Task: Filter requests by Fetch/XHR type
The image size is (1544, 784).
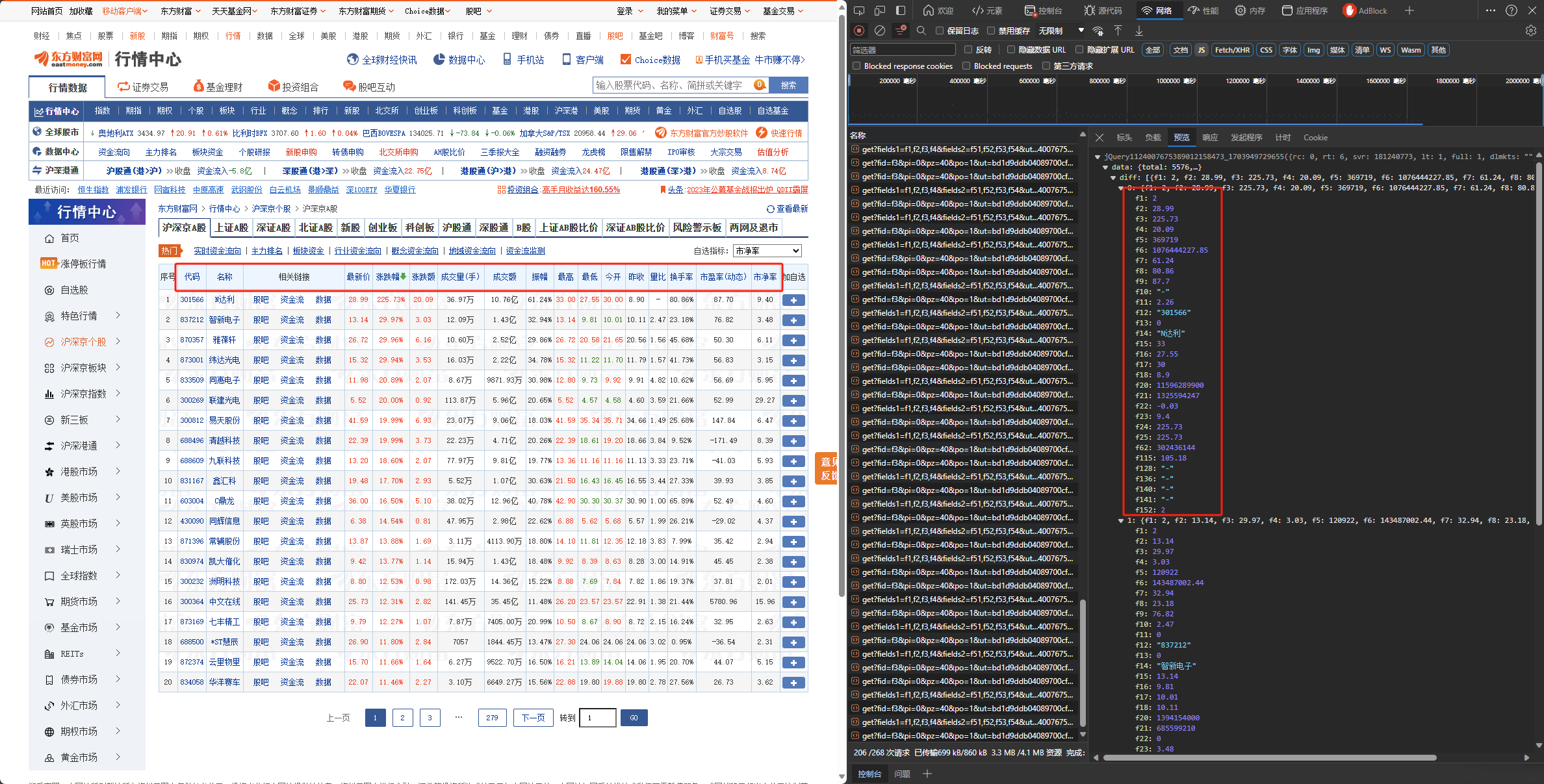Action: point(1232,50)
